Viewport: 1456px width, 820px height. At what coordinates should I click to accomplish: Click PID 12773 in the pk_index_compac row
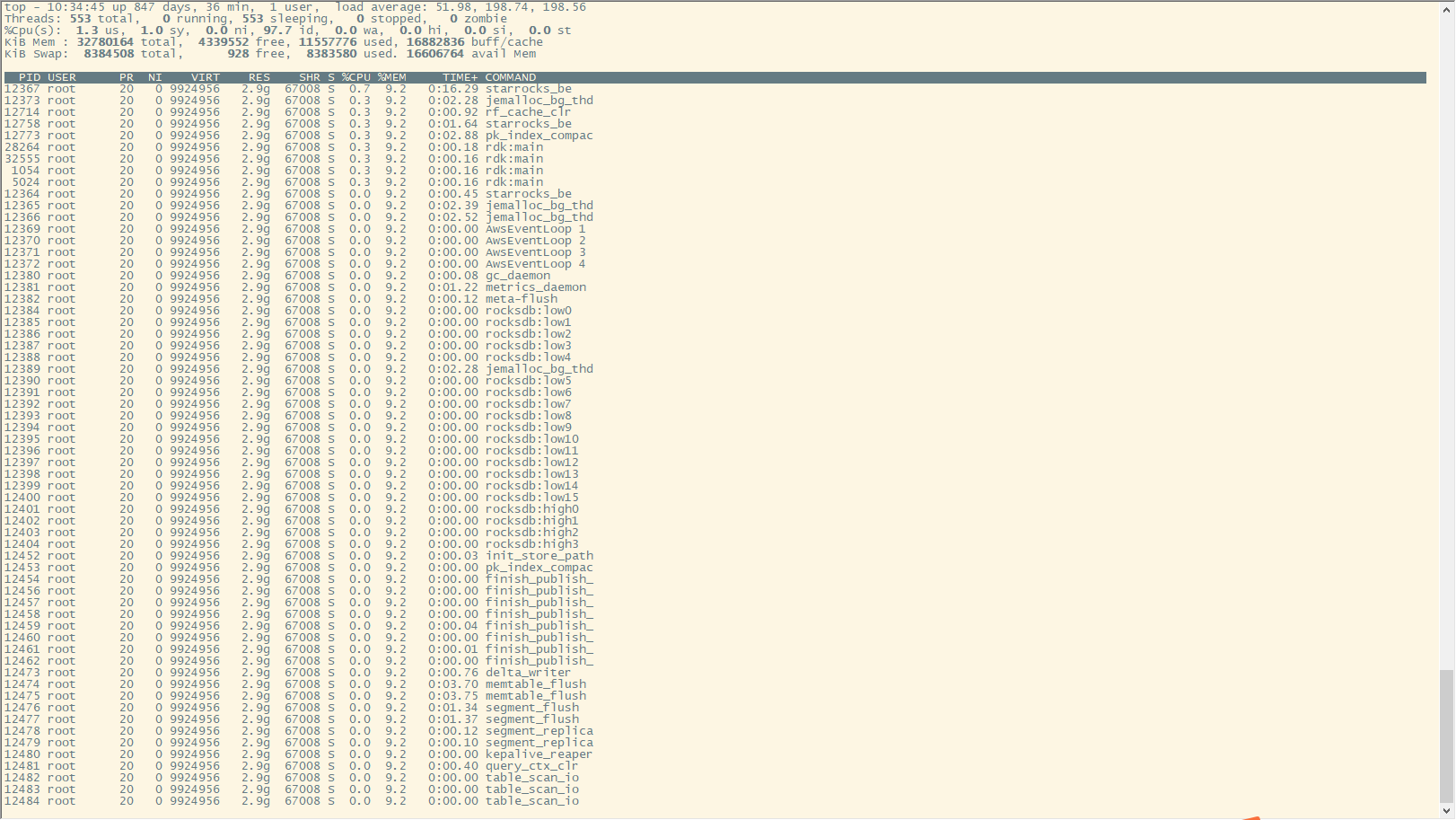[22, 136]
